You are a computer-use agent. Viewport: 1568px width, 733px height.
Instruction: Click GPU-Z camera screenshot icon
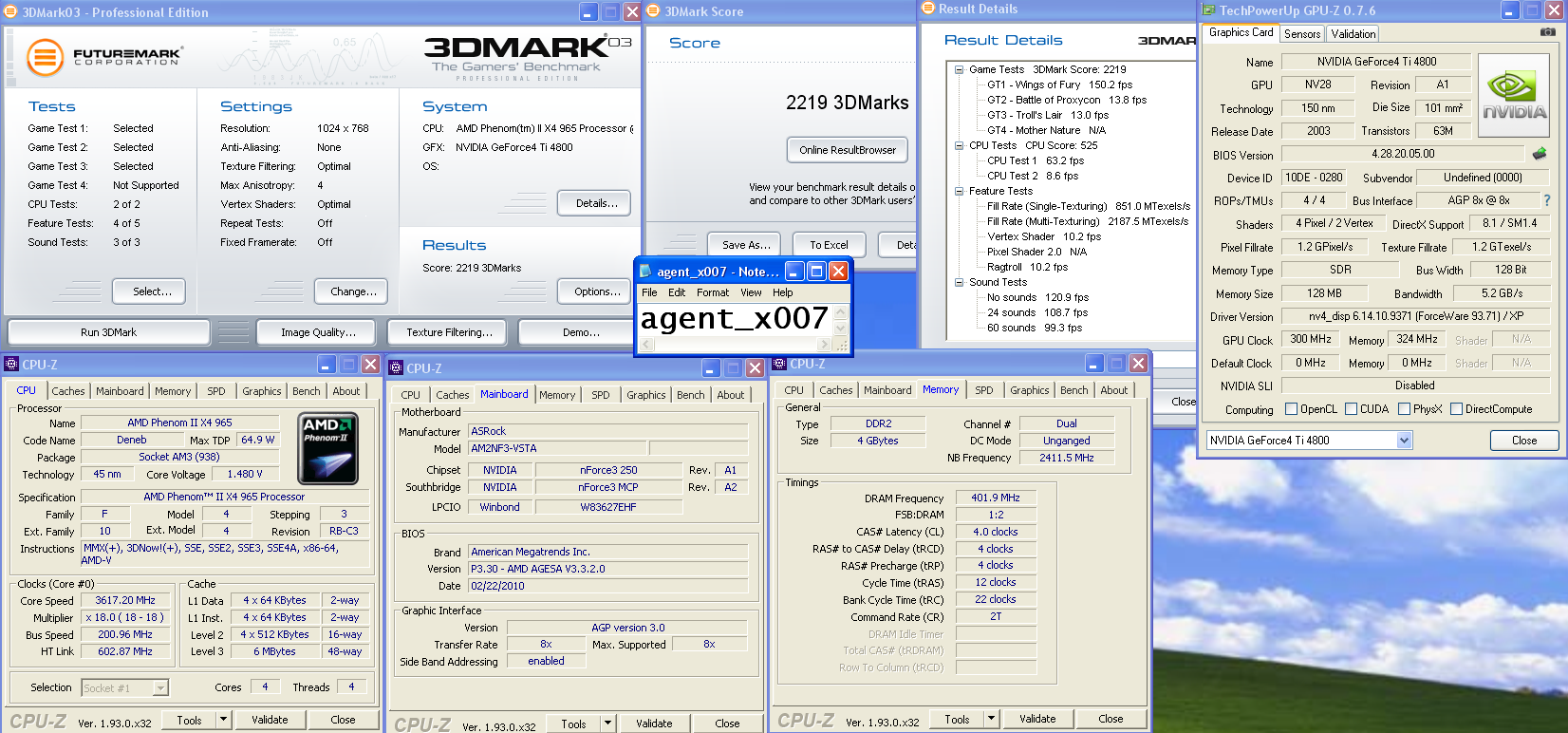pyautogui.click(x=1547, y=32)
